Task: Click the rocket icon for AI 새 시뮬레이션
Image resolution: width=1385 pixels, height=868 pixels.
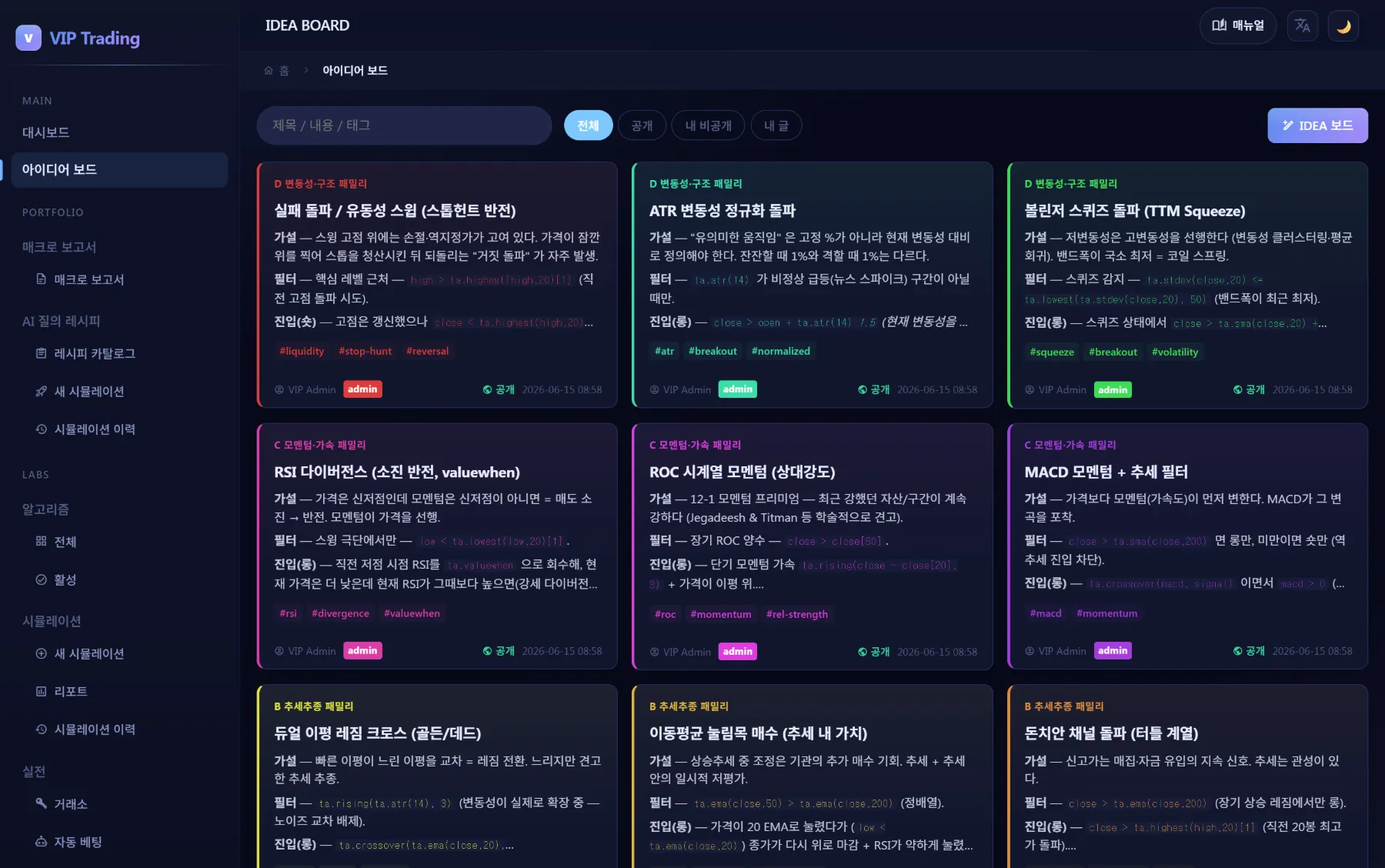Action: [x=42, y=392]
